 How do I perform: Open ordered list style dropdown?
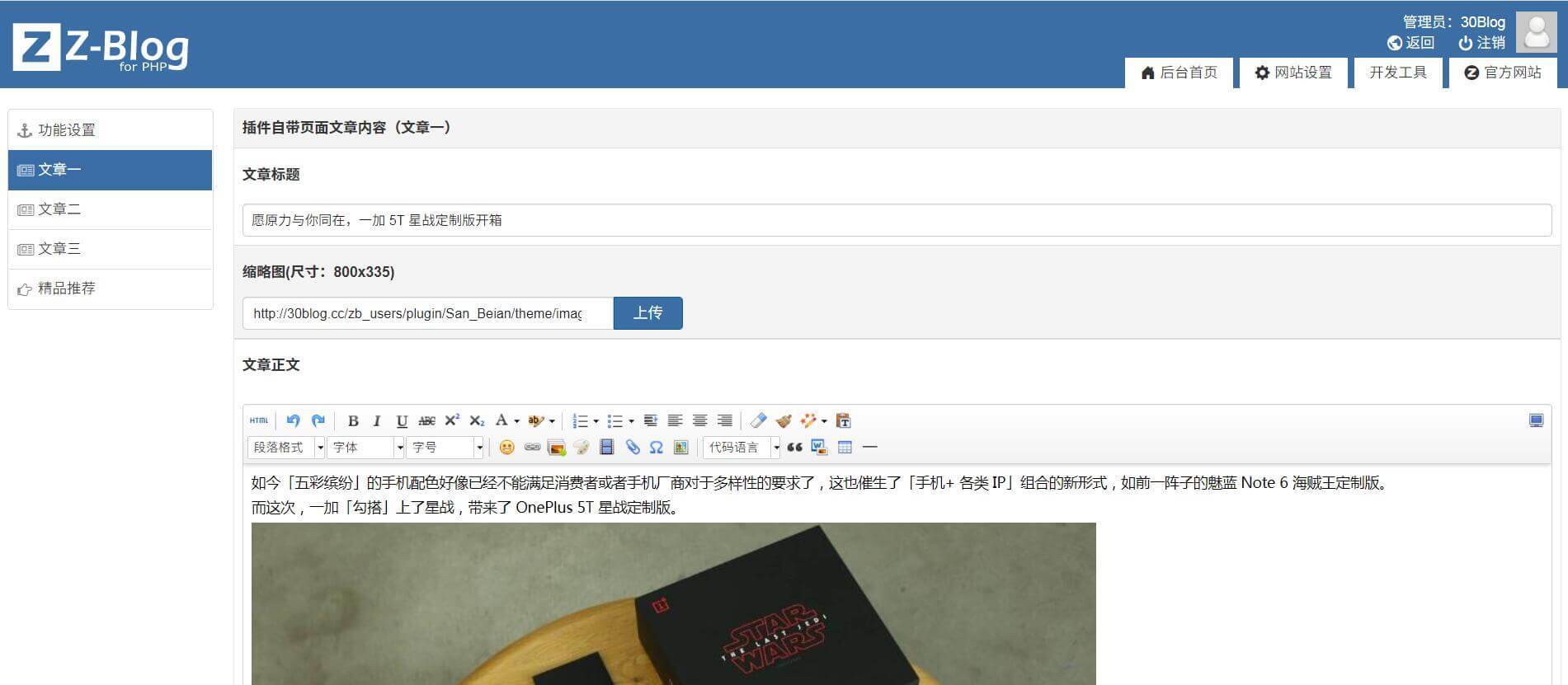596,421
